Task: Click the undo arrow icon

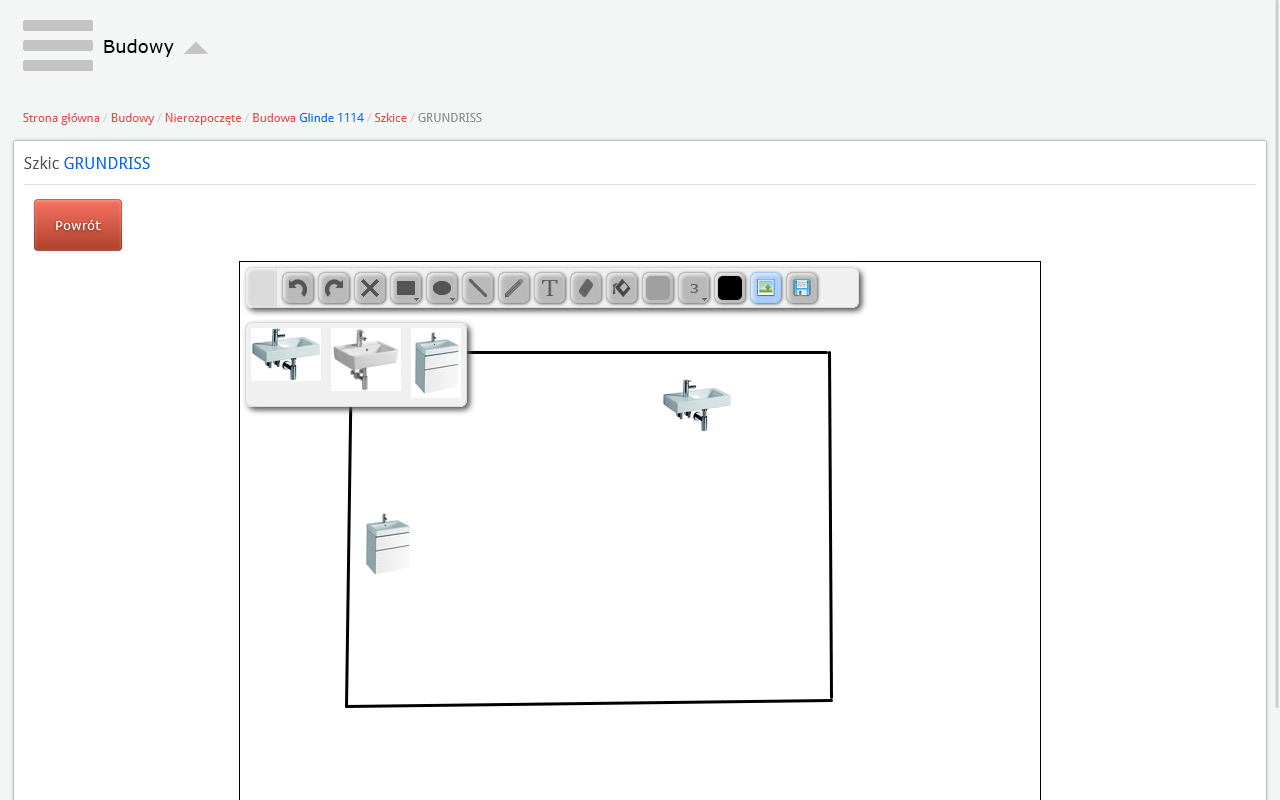Action: tap(298, 289)
